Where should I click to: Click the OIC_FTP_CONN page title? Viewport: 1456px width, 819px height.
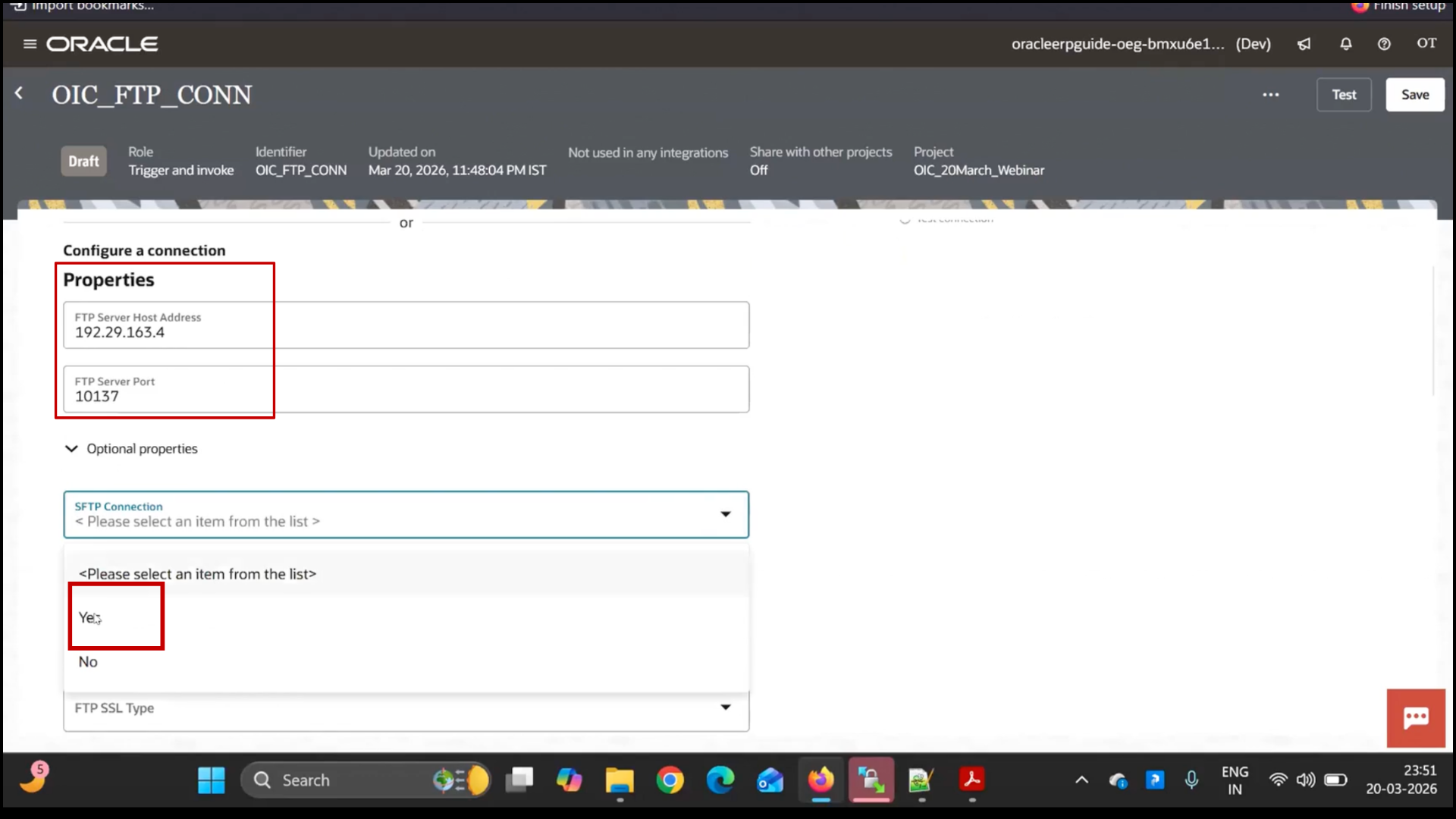(152, 95)
